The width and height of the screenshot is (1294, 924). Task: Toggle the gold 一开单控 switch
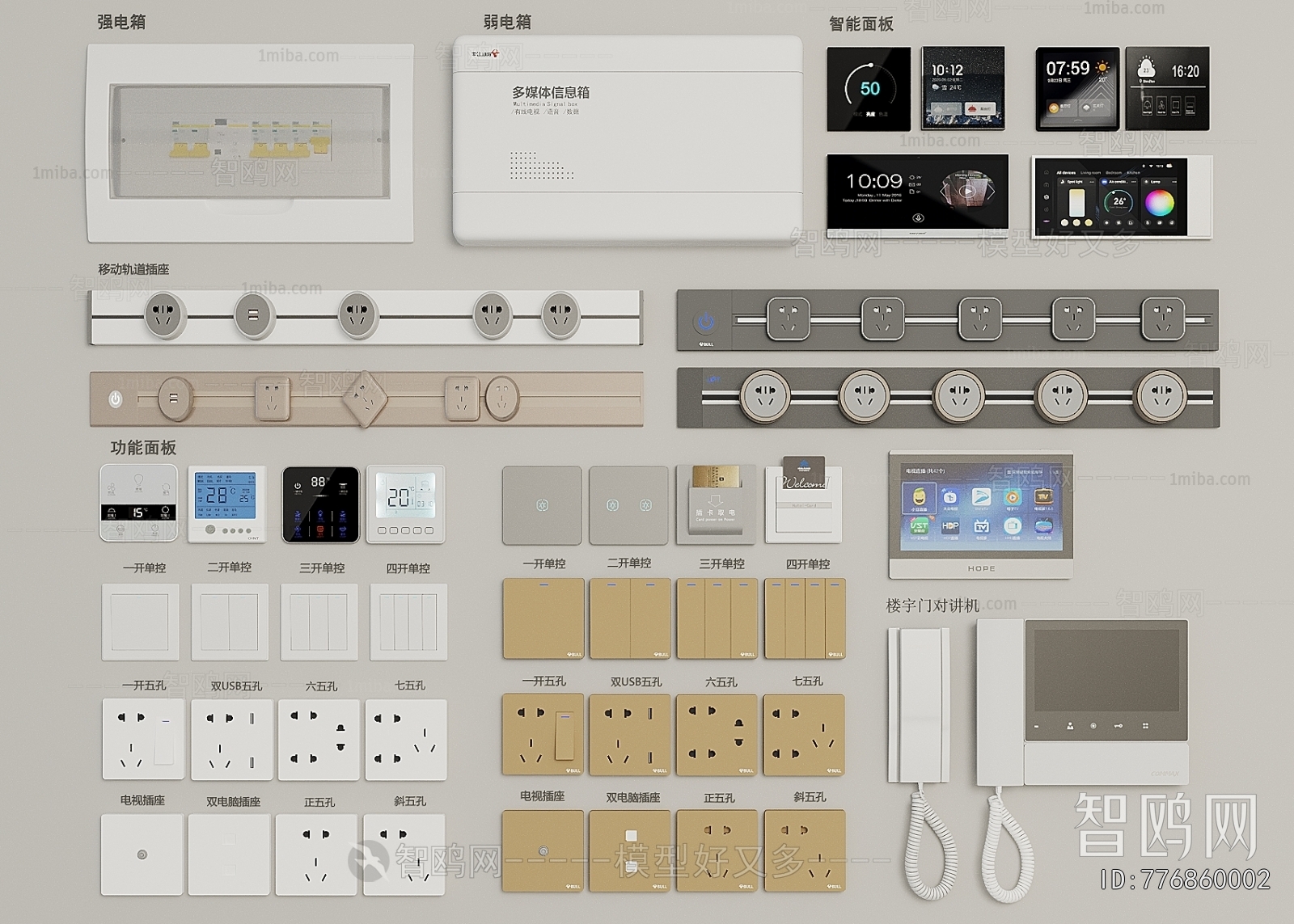[x=543, y=618]
